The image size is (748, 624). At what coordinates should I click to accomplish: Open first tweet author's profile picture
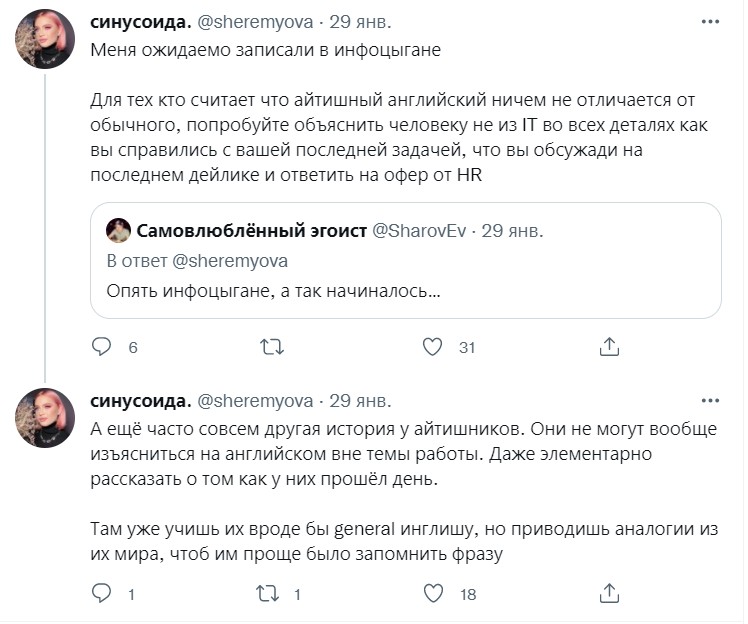click(45, 40)
